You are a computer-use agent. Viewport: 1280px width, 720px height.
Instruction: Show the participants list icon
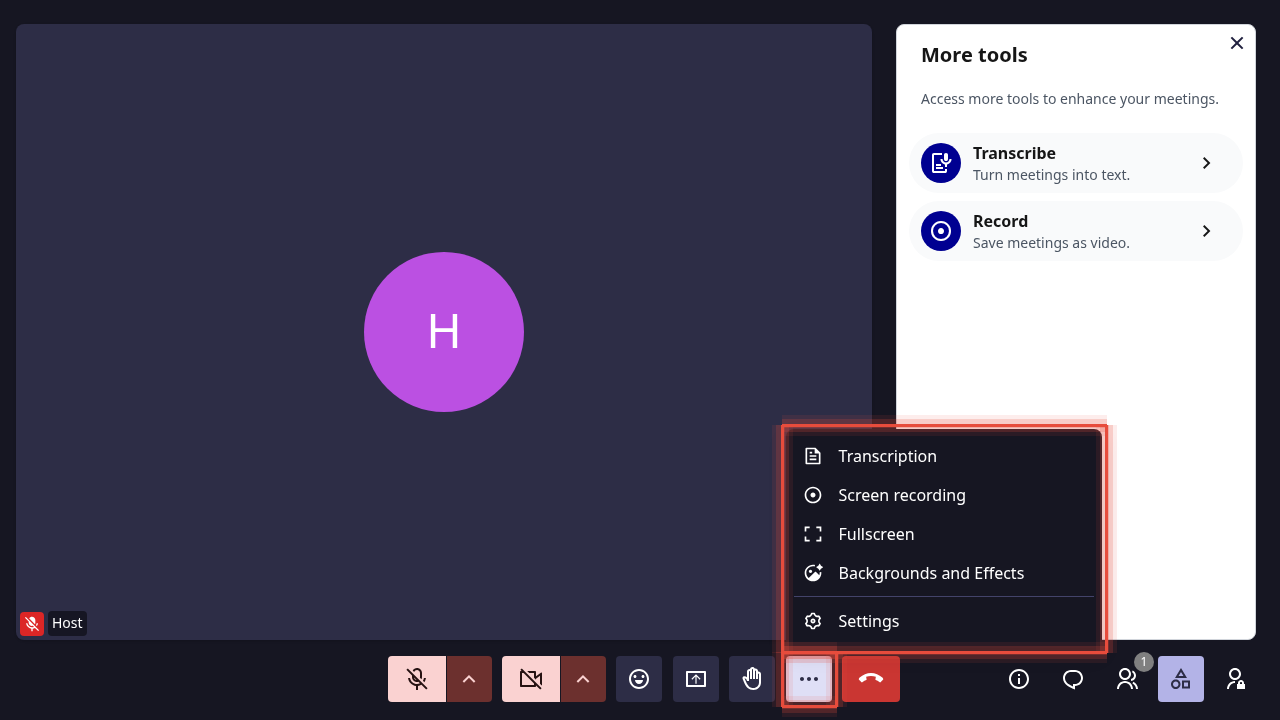(1127, 679)
